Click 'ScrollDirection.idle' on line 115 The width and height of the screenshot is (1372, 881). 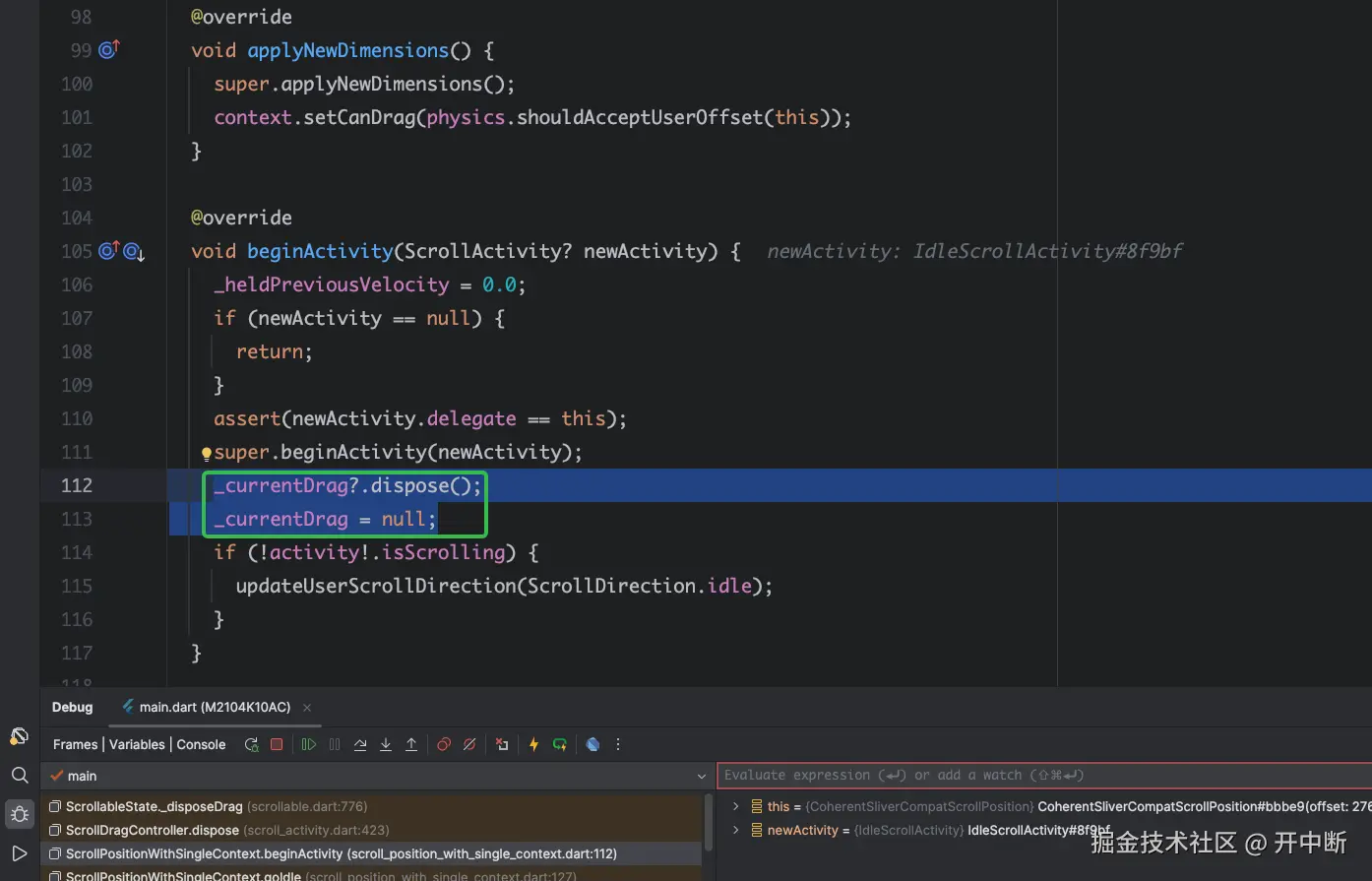coord(640,586)
